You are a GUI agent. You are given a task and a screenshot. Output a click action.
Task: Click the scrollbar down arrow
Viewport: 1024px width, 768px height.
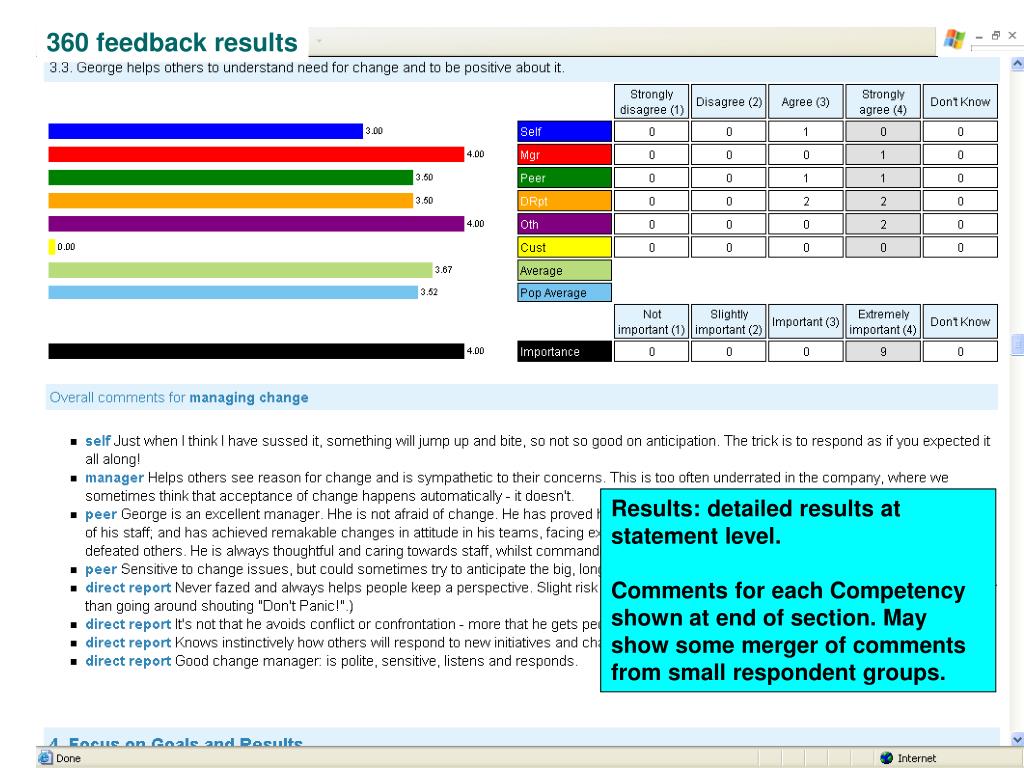point(1017,739)
